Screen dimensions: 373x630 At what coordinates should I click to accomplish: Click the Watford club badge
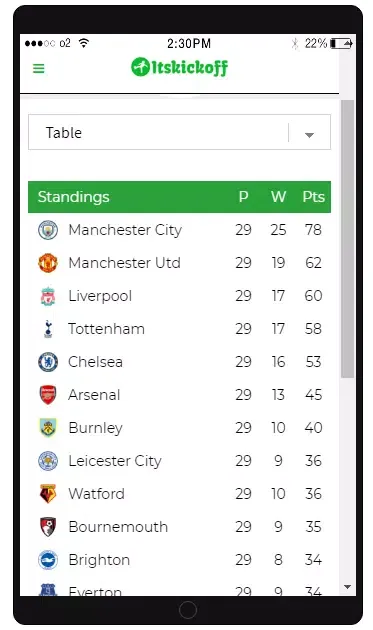click(48, 494)
